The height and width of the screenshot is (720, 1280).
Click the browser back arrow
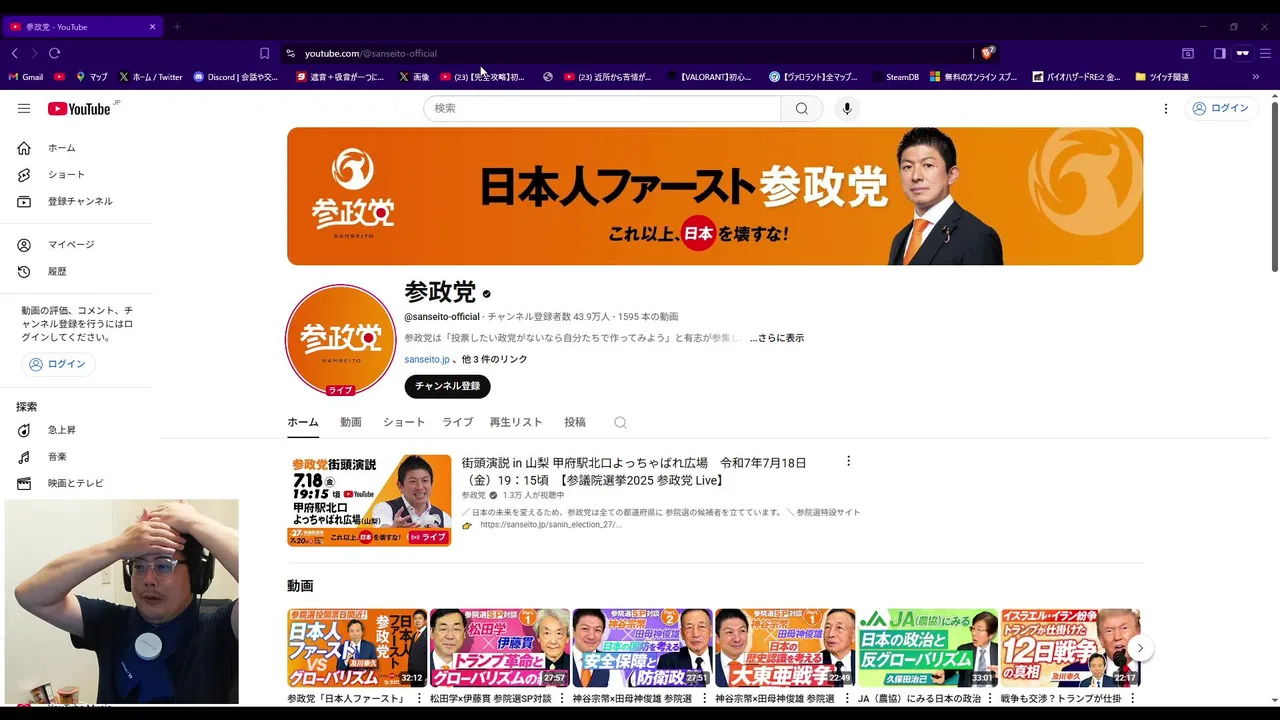(x=15, y=53)
